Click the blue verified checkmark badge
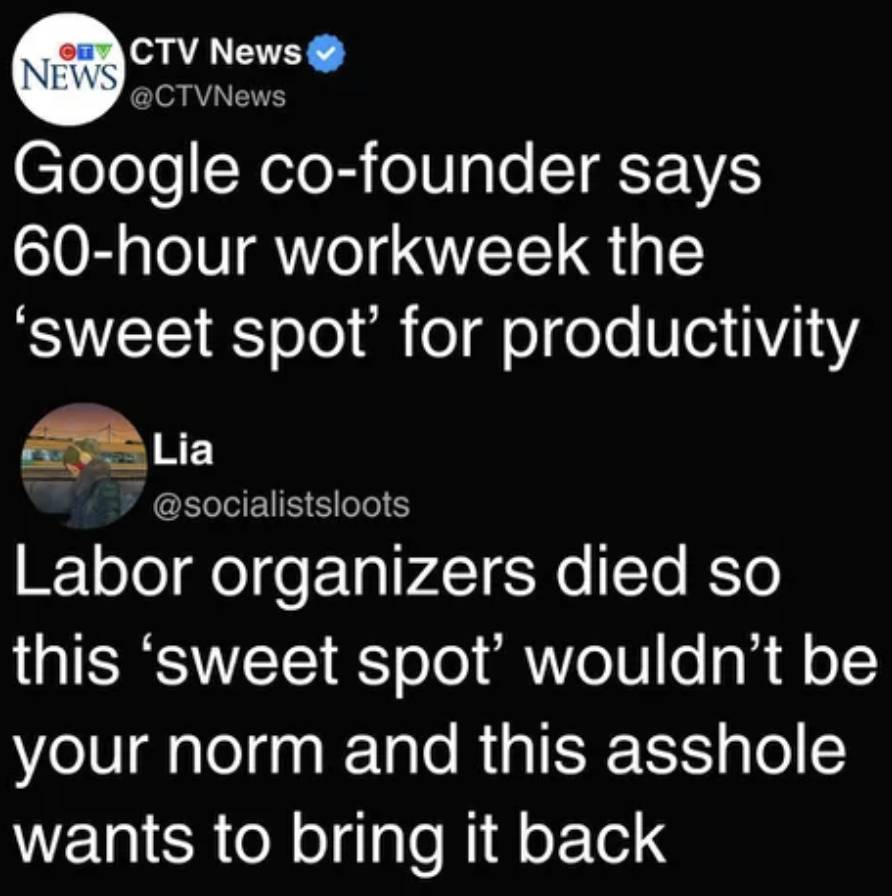Screen dimensions: 892x896 click(x=326, y=53)
